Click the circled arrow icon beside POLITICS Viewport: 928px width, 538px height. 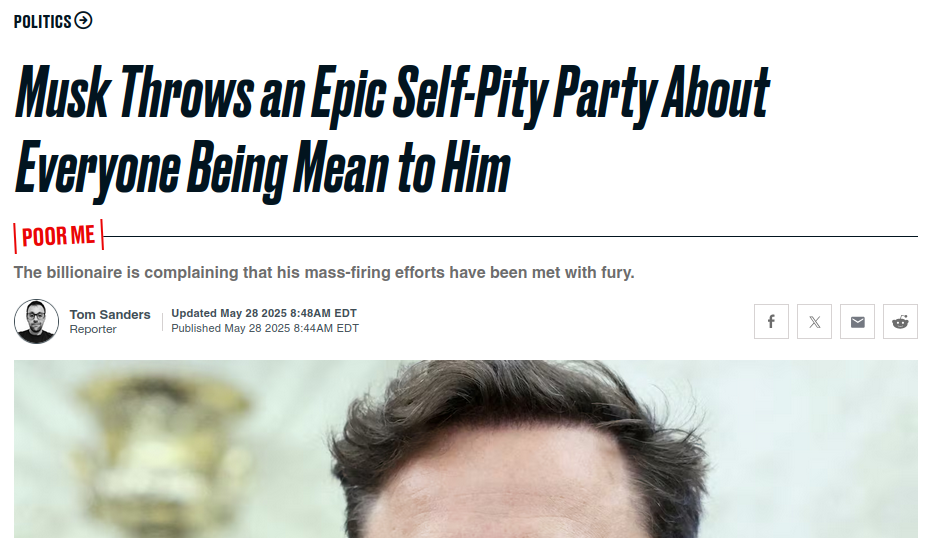(83, 21)
